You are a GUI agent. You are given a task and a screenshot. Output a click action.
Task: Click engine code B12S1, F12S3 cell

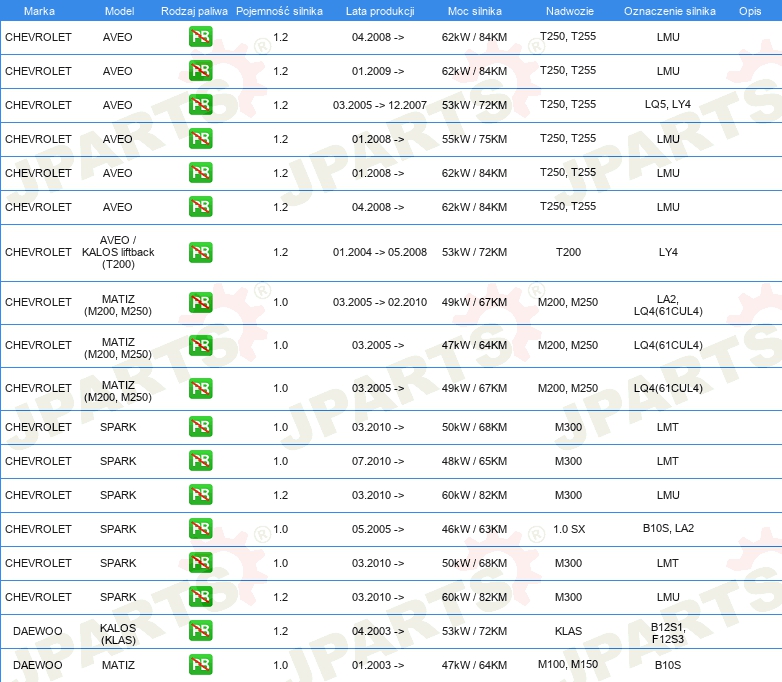(668, 633)
